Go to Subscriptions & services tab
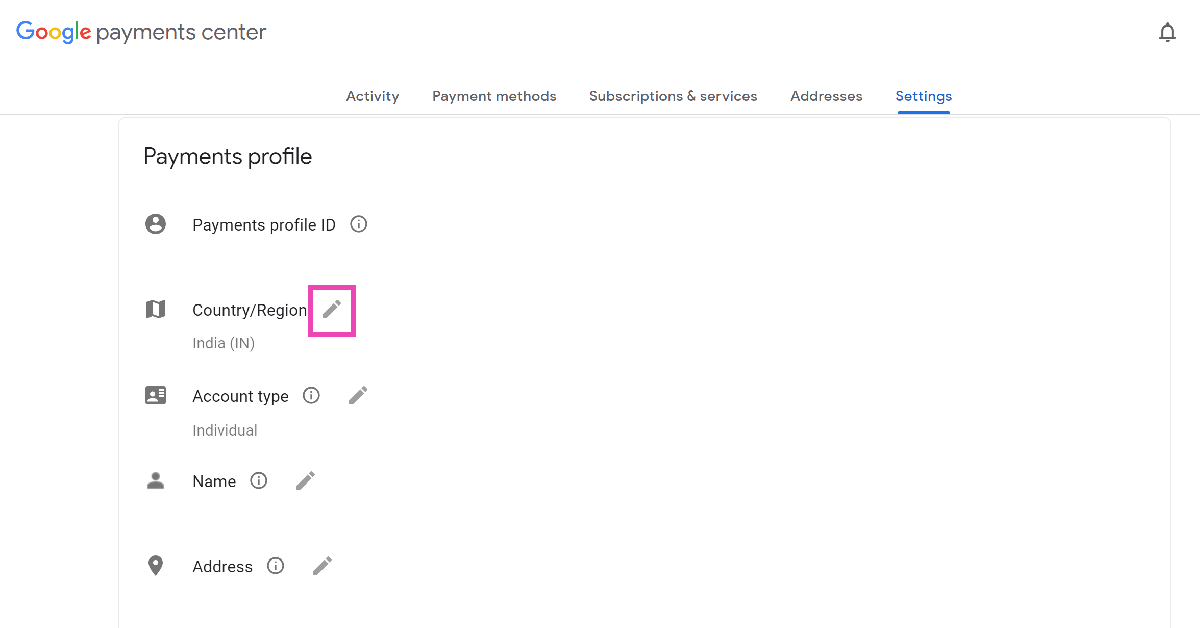 point(673,96)
